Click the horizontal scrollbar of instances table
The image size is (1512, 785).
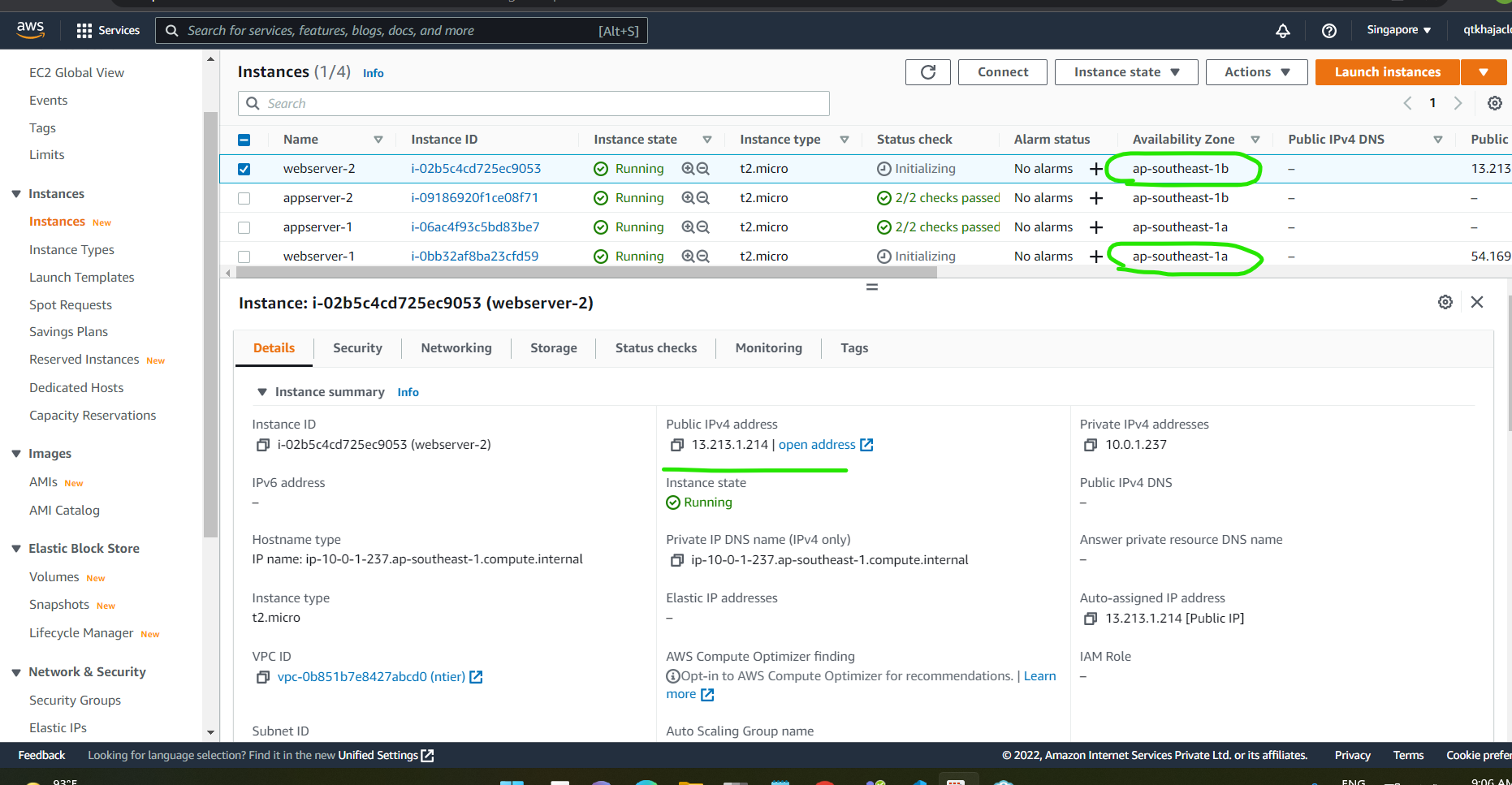pos(585,273)
